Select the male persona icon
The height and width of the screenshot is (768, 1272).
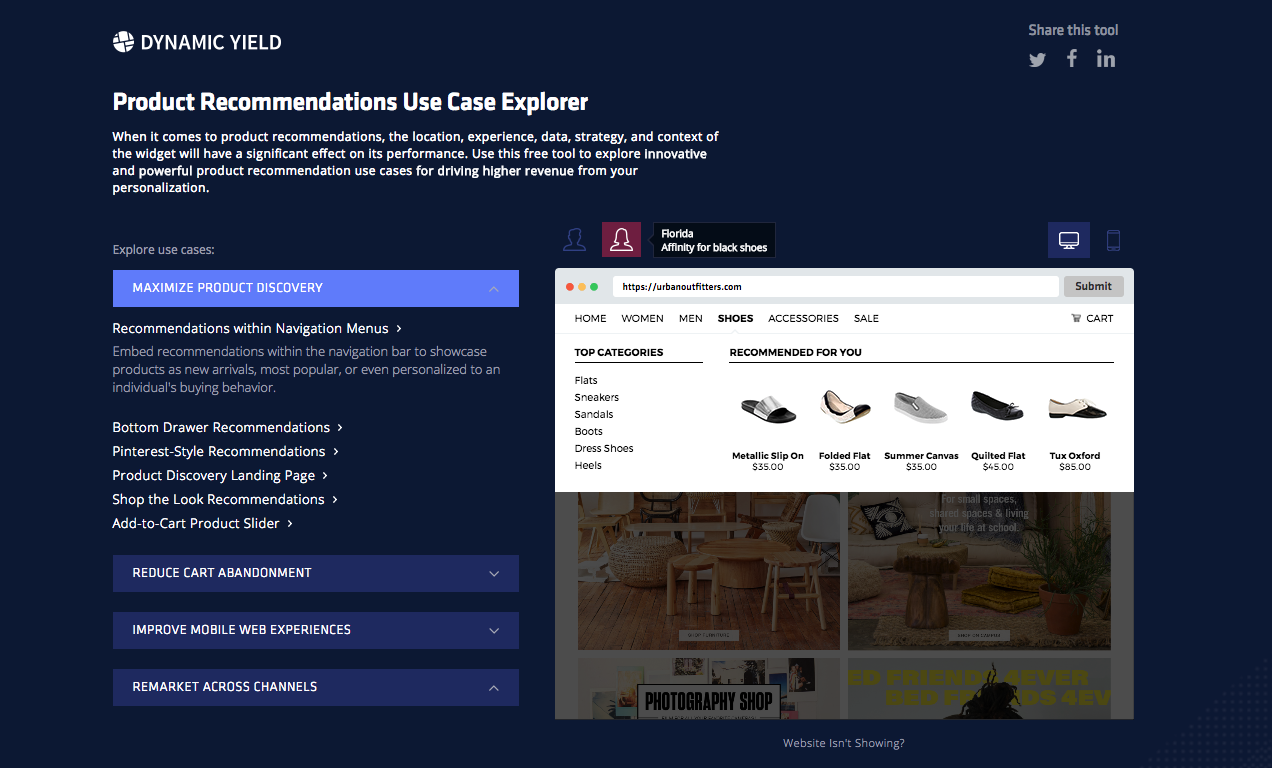[574, 240]
